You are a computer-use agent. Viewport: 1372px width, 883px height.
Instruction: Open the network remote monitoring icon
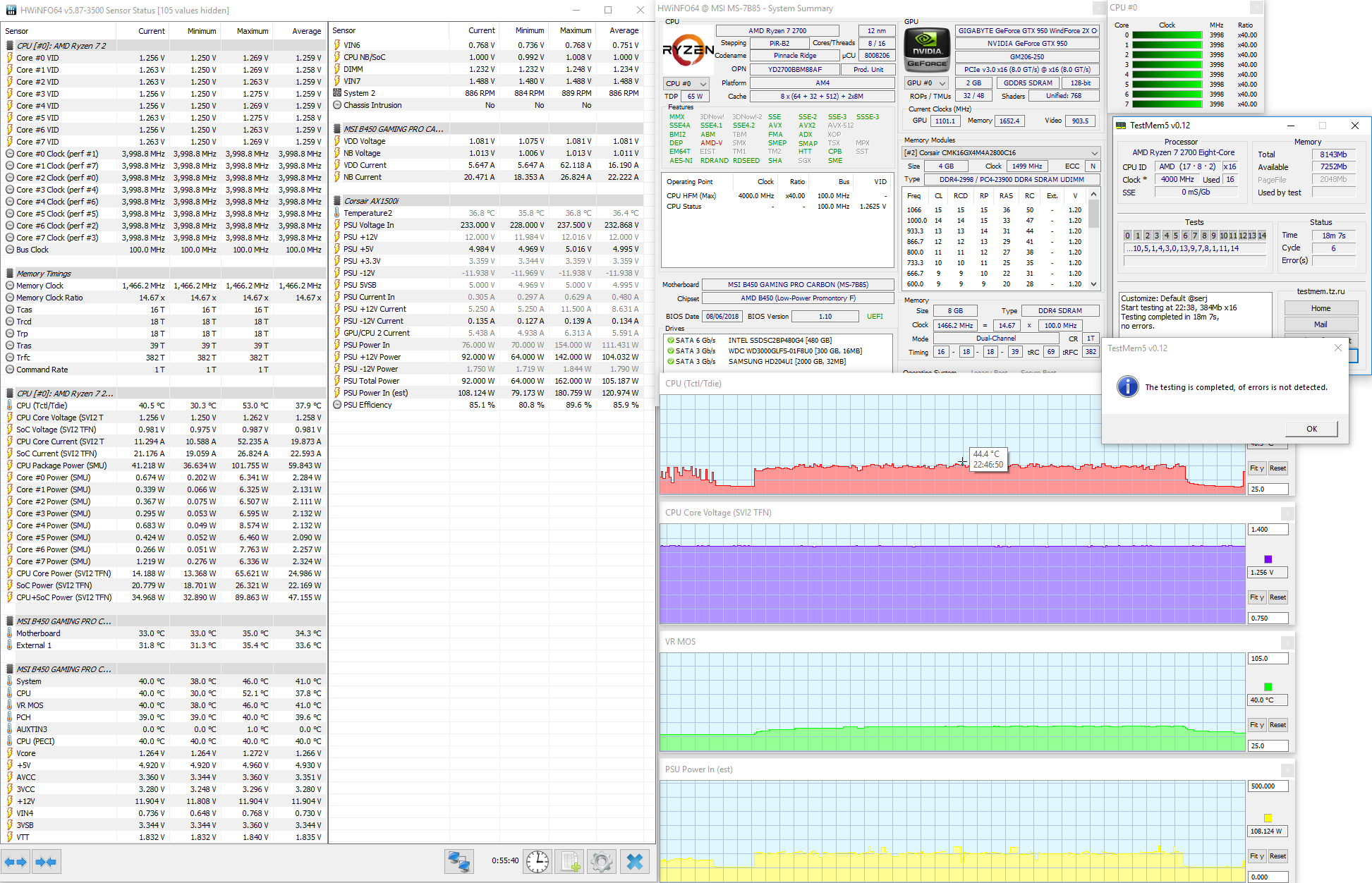point(459,861)
